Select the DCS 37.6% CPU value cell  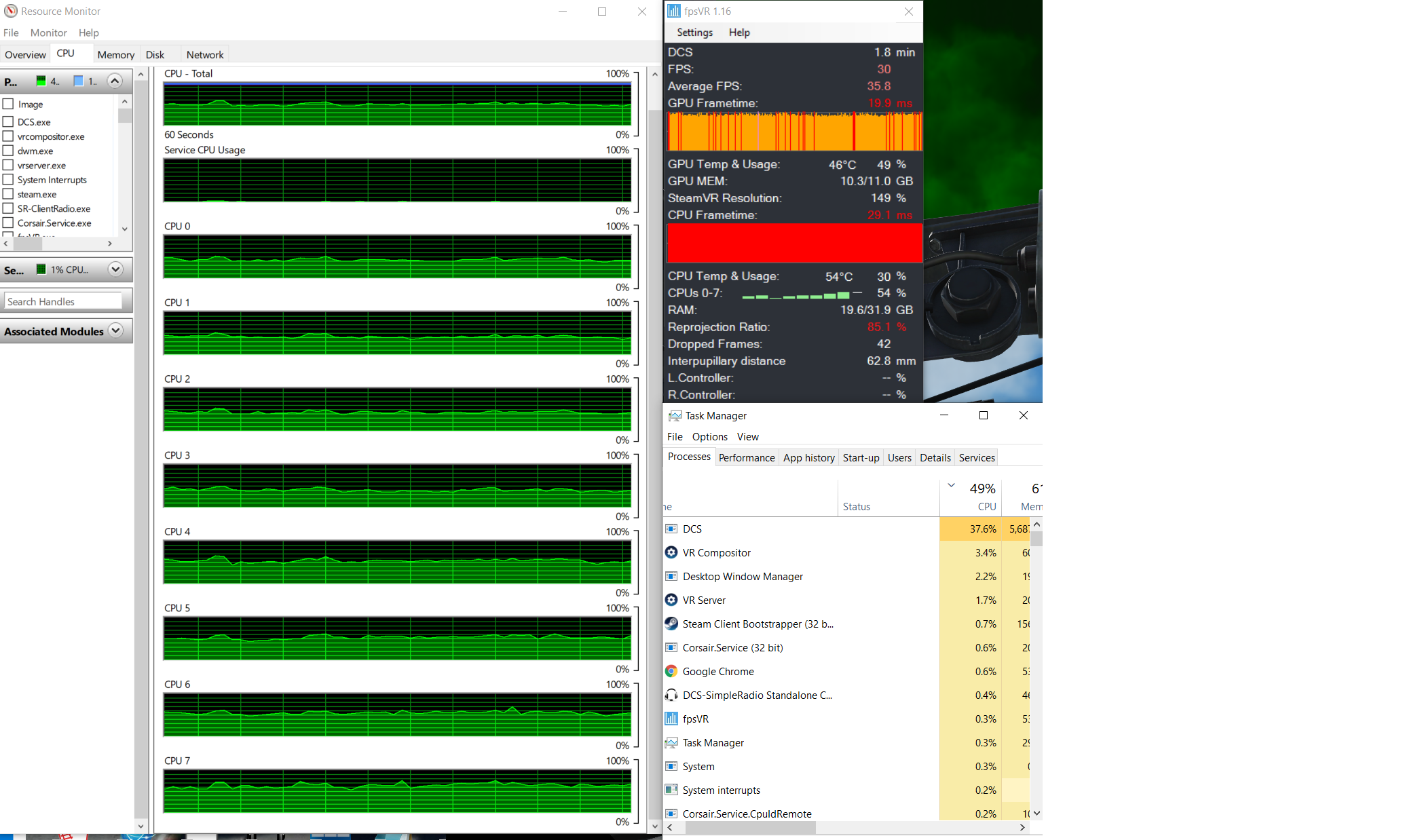(971, 529)
